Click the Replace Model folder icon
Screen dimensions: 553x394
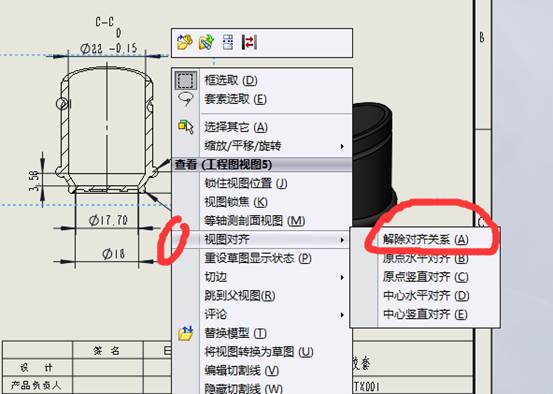pos(186,333)
